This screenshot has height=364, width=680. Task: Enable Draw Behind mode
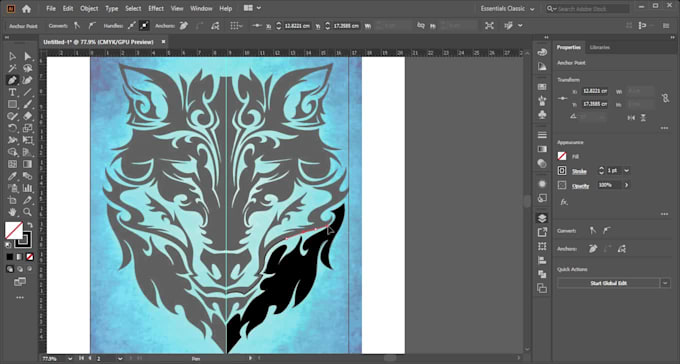click(x=20, y=269)
